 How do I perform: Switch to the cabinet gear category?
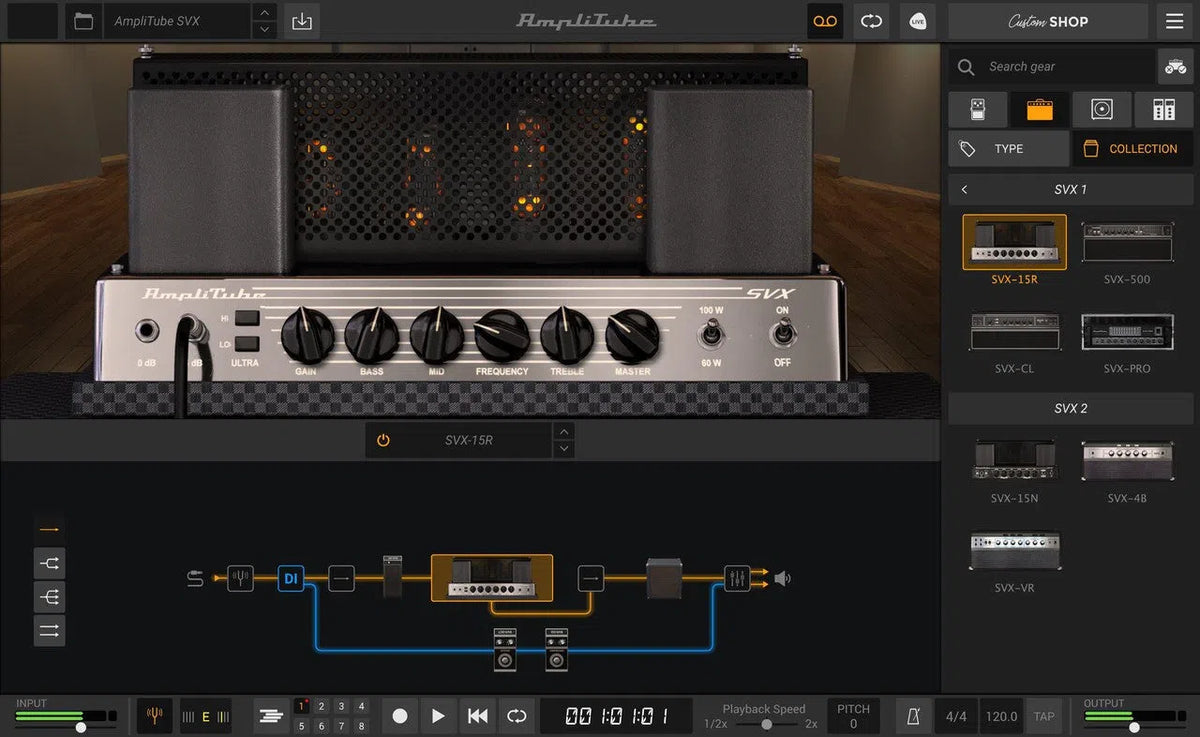click(1102, 109)
